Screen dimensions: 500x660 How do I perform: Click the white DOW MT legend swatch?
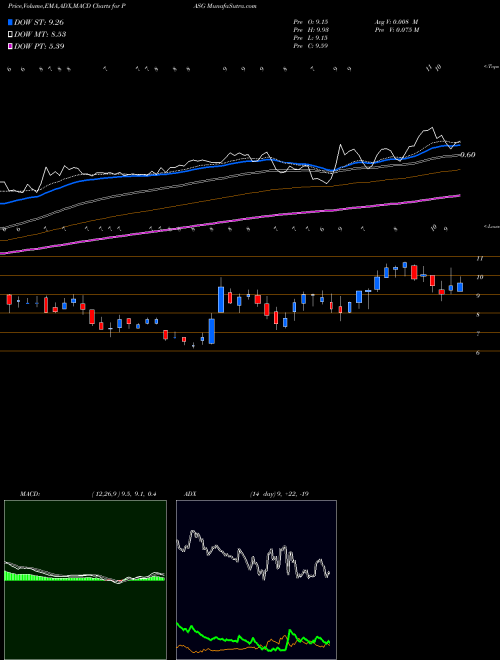[x=11, y=35]
